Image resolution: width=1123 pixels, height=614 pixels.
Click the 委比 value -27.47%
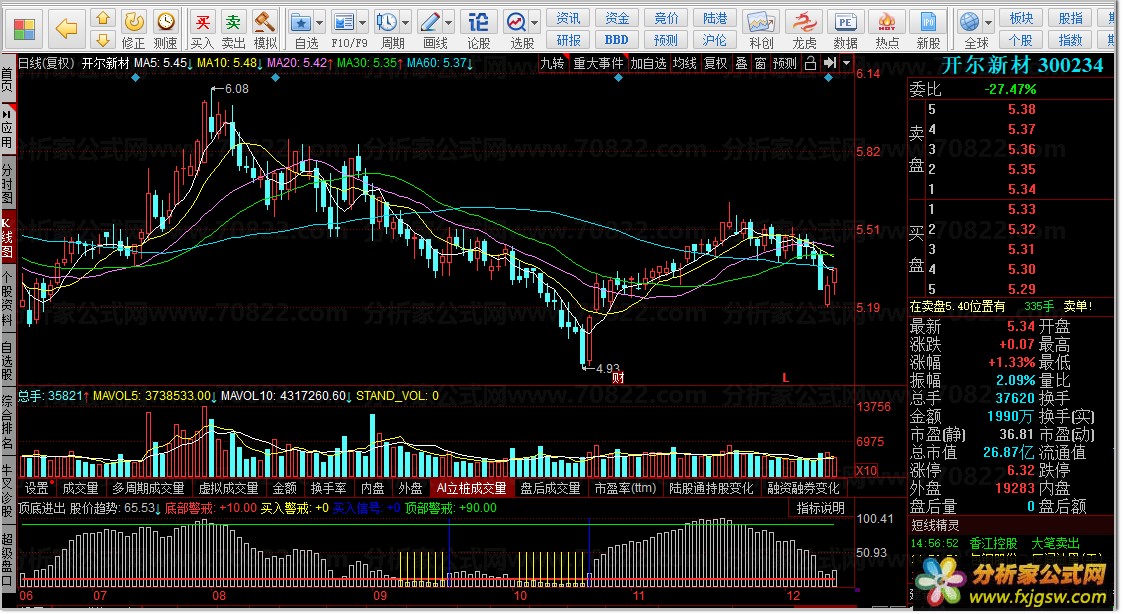coord(1011,90)
